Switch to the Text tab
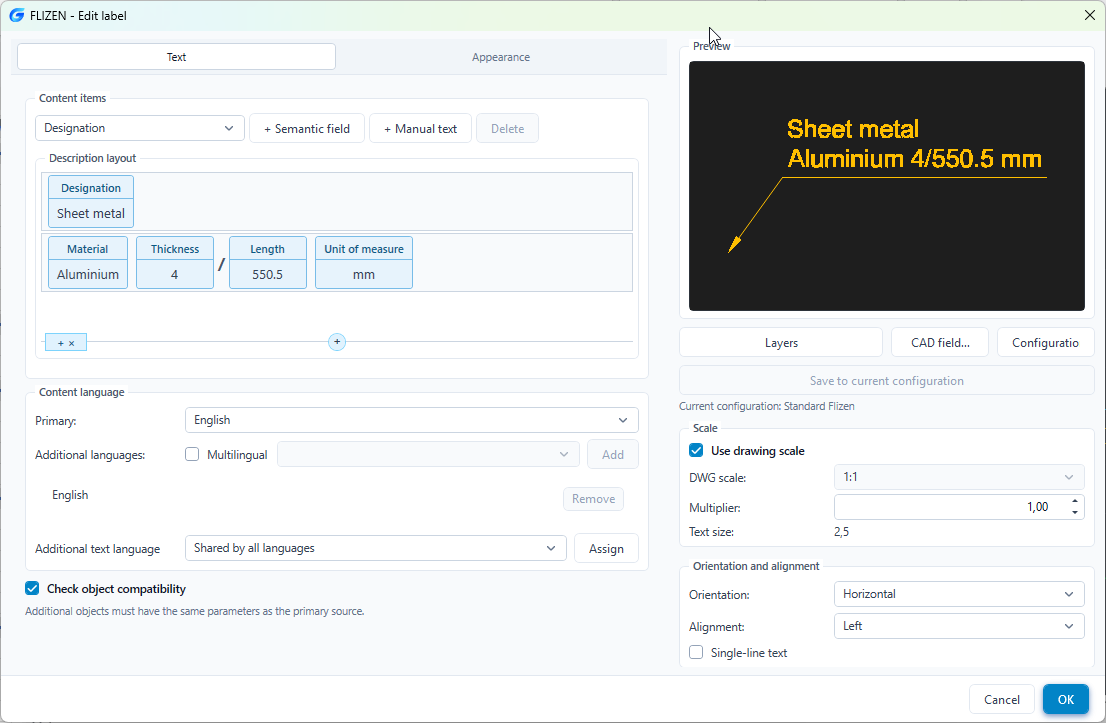Screen dimensions: 1106x723 [176, 57]
